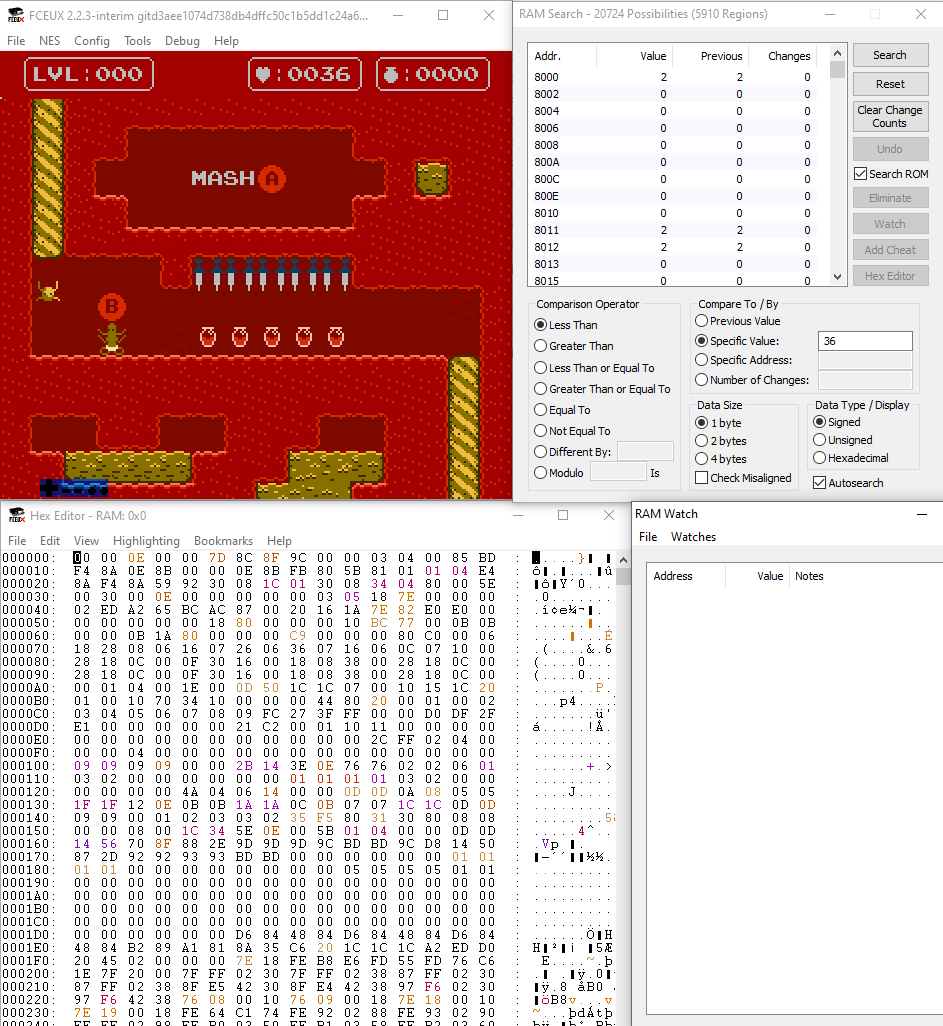Open the FCEUX Help menu
This screenshot has width=943, height=1026.
click(226, 41)
